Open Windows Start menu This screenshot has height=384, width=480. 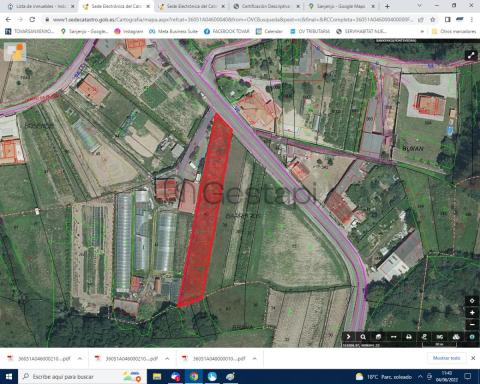coord(9,377)
